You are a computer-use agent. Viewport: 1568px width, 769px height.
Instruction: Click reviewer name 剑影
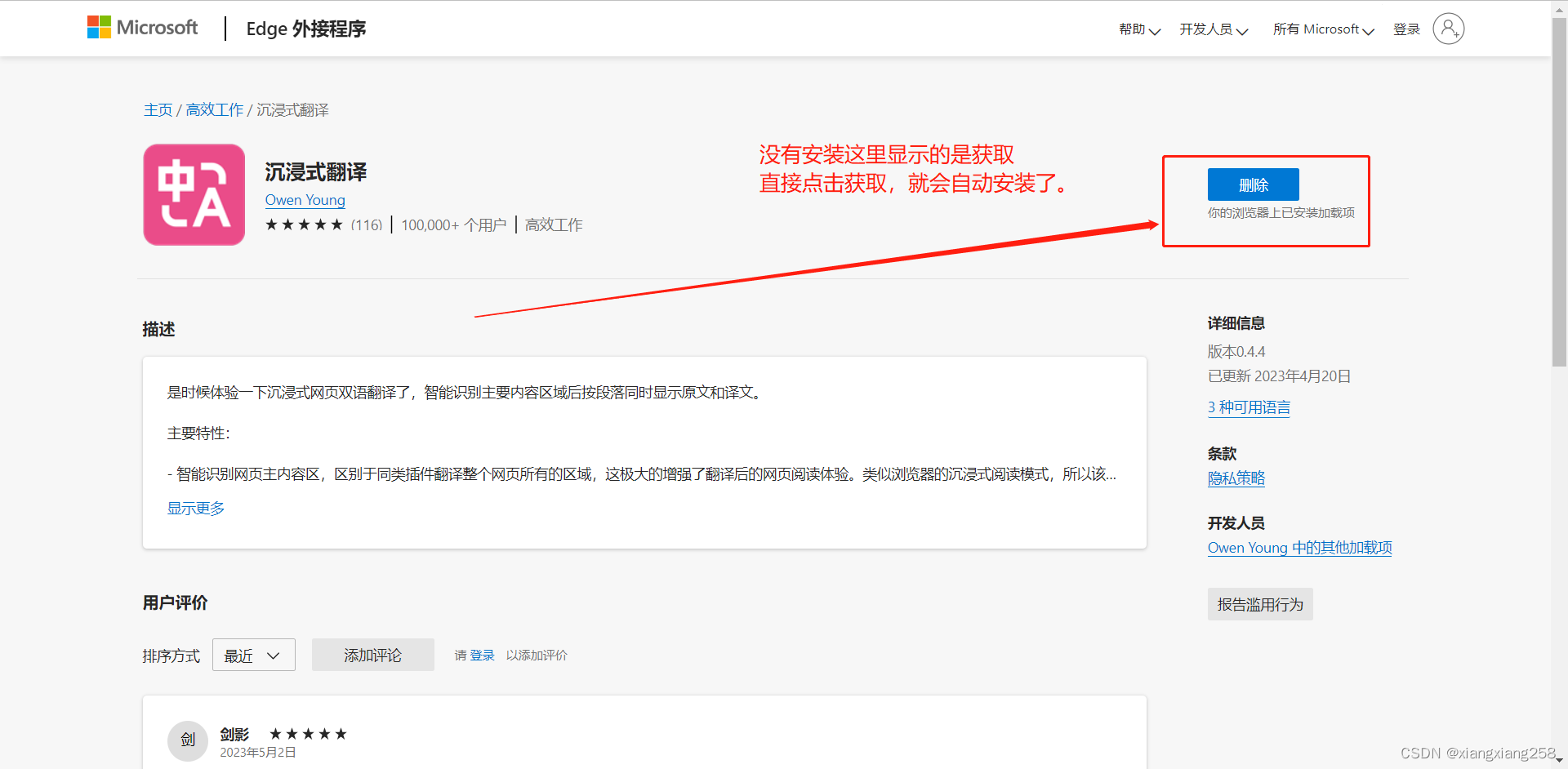tap(234, 734)
